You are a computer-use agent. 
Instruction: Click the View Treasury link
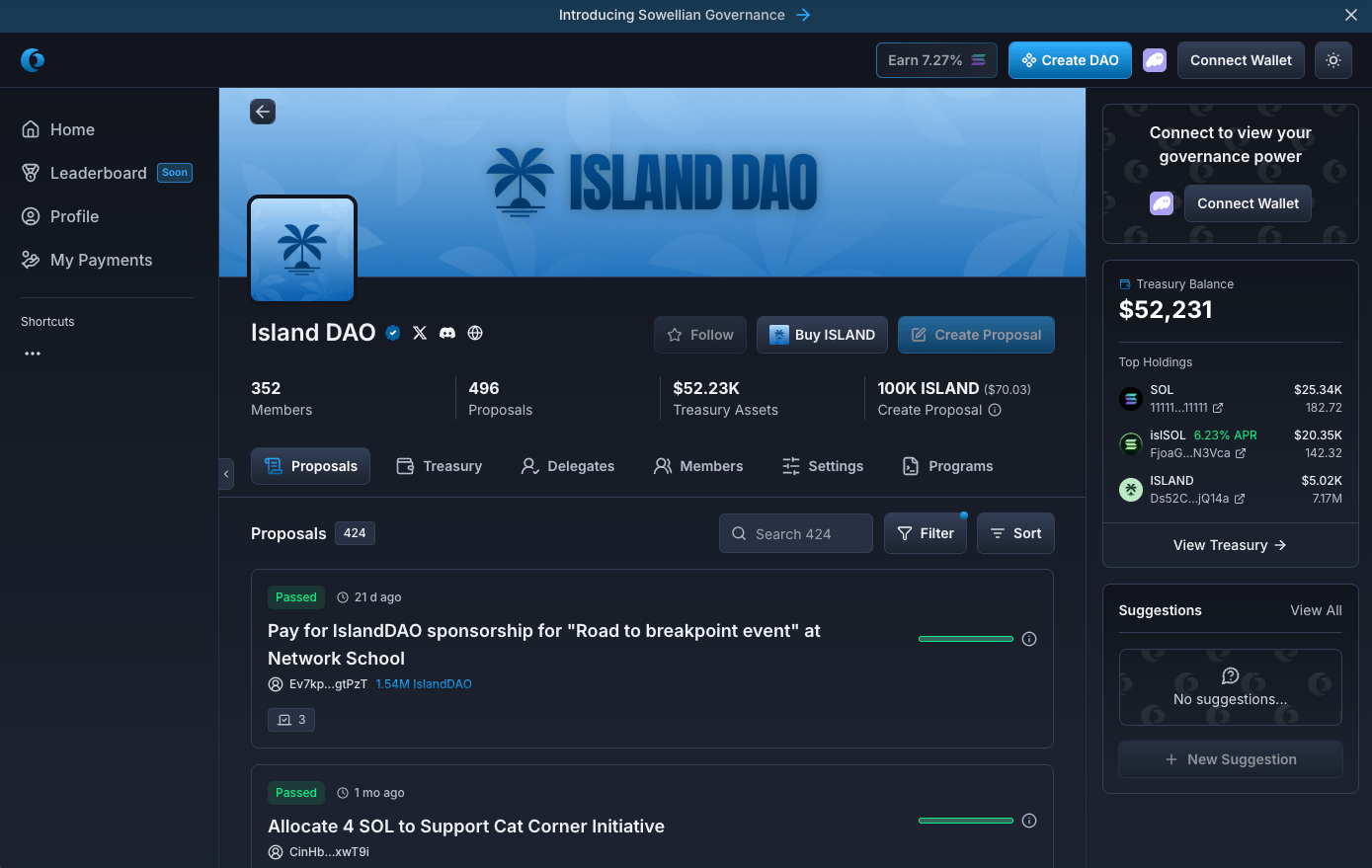(x=1230, y=545)
